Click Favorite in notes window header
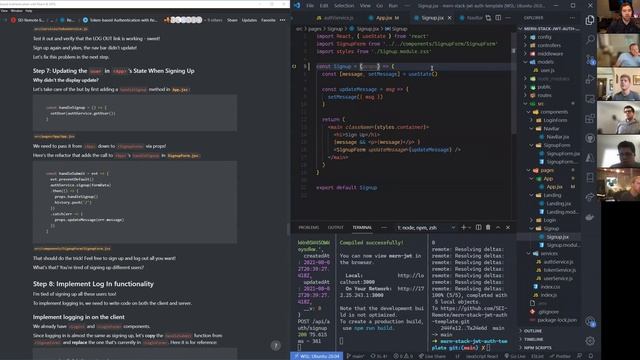Screen dimensions: 640x360 point(268,20)
